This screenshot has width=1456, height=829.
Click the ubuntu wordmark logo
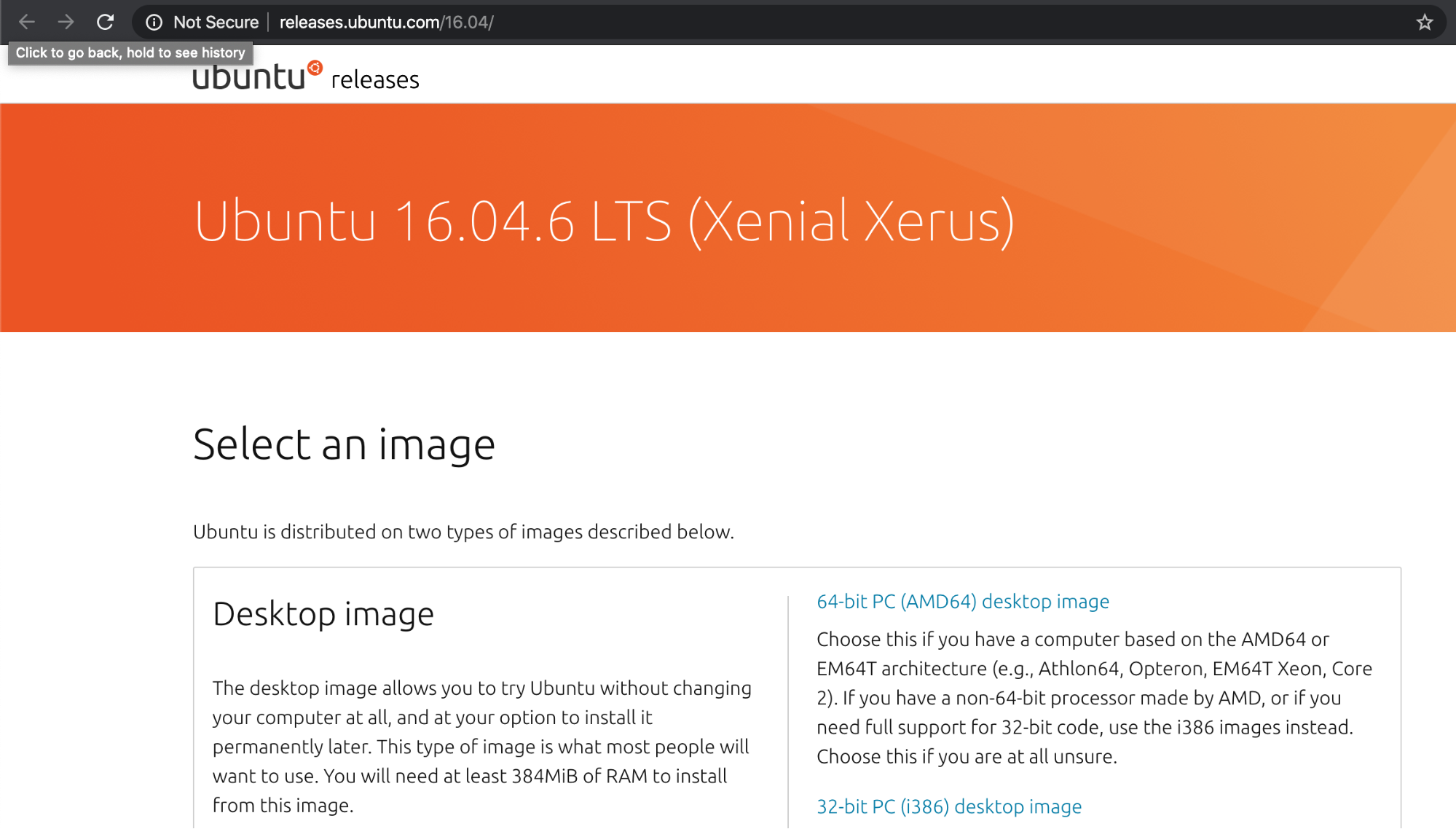click(x=249, y=77)
